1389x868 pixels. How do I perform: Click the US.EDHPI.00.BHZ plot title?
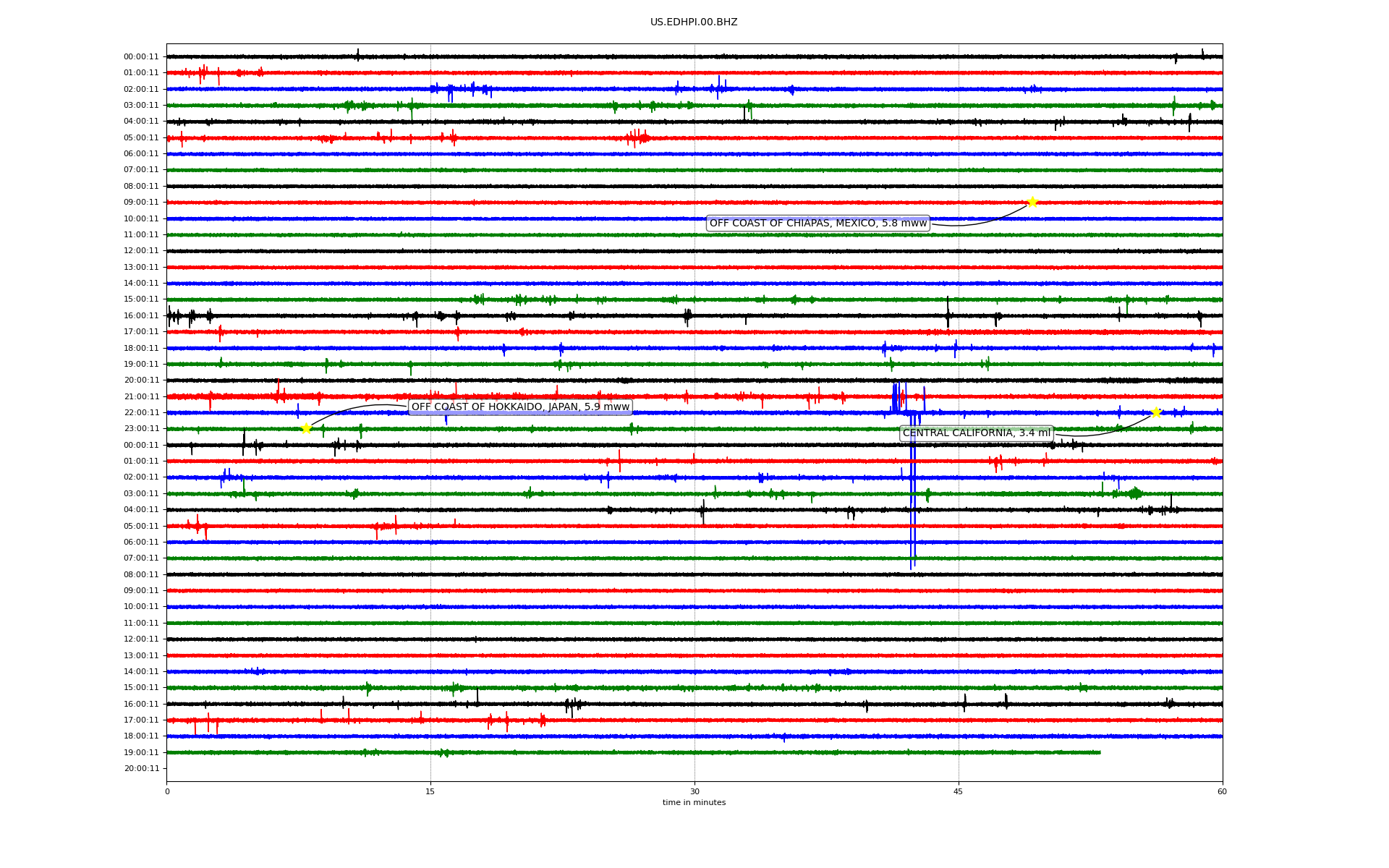[694, 22]
